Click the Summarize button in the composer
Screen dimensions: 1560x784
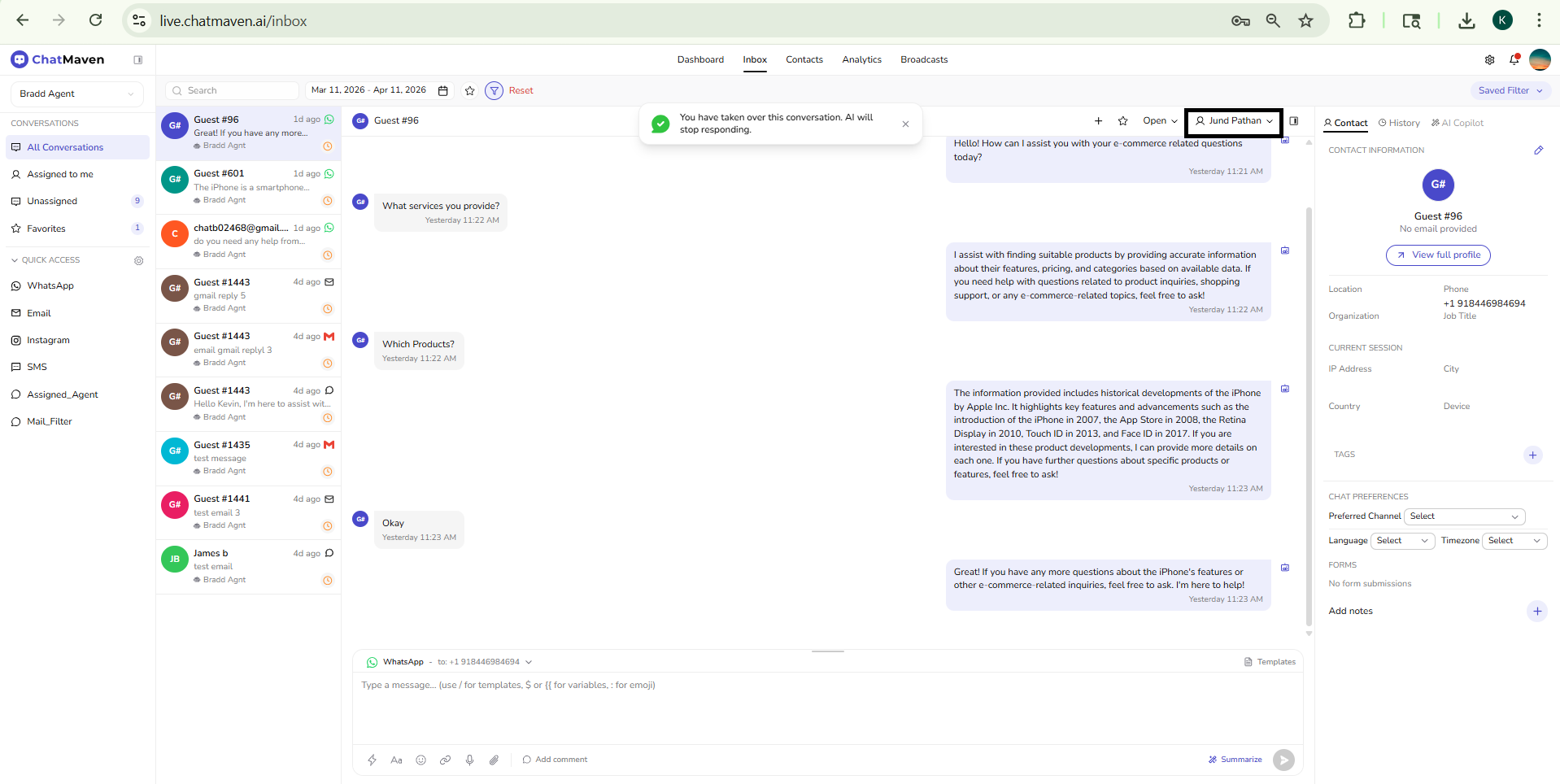pos(1235,759)
